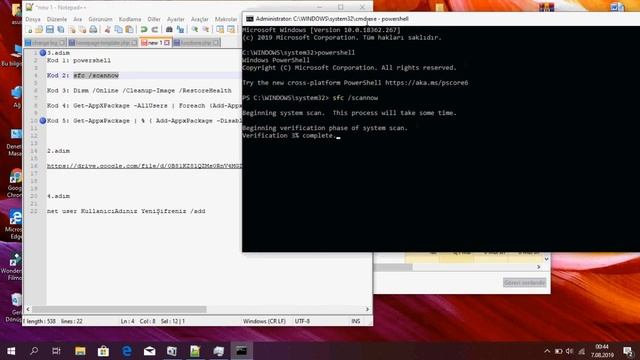Screen dimensions: 640x360
Task: Open Microsoft Edge from the taskbar
Action: pyautogui.click(x=127, y=351)
